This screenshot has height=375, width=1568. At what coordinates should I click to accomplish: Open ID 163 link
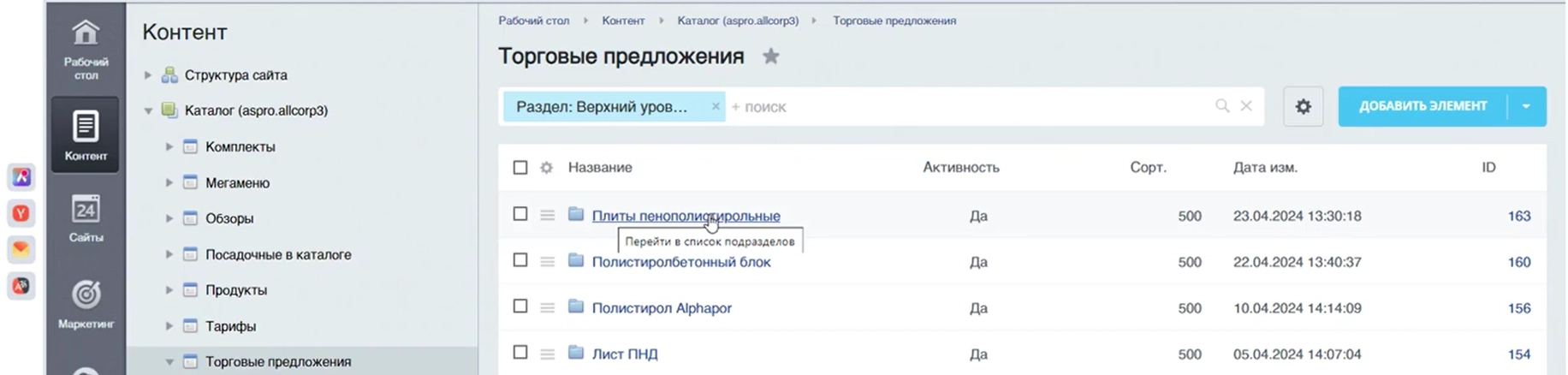pos(1519,216)
